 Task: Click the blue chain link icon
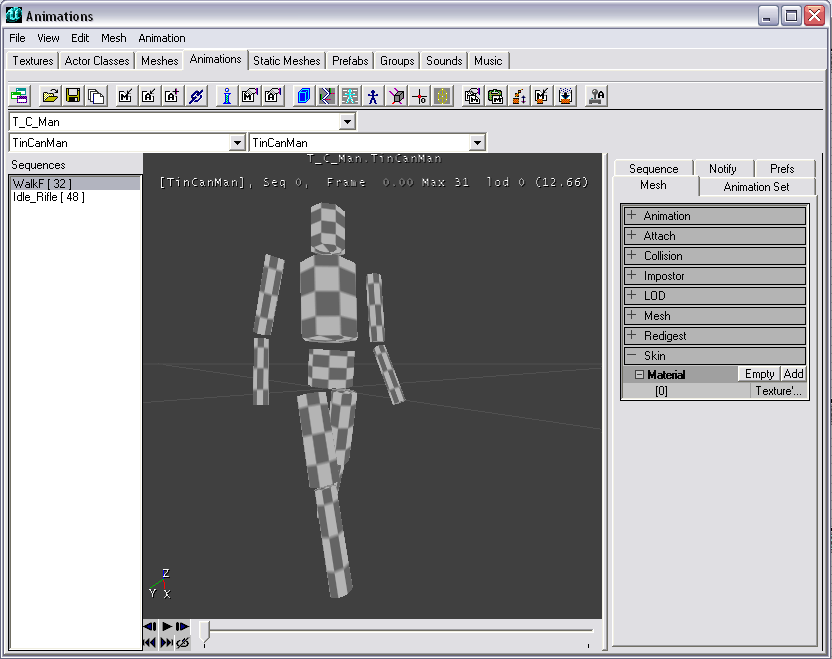(196, 96)
